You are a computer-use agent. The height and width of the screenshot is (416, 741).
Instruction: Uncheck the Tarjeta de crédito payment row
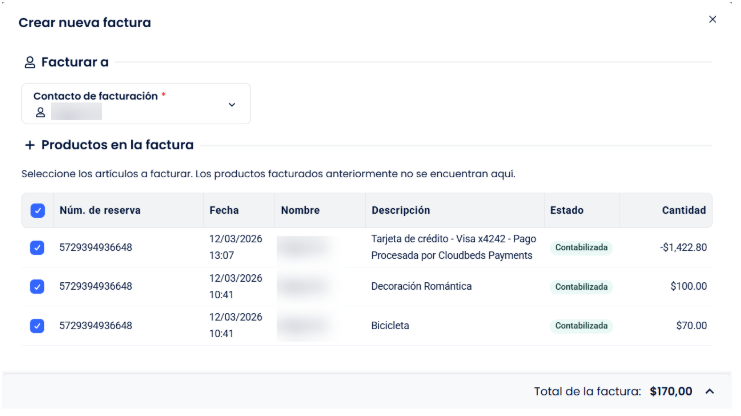[37, 247]
